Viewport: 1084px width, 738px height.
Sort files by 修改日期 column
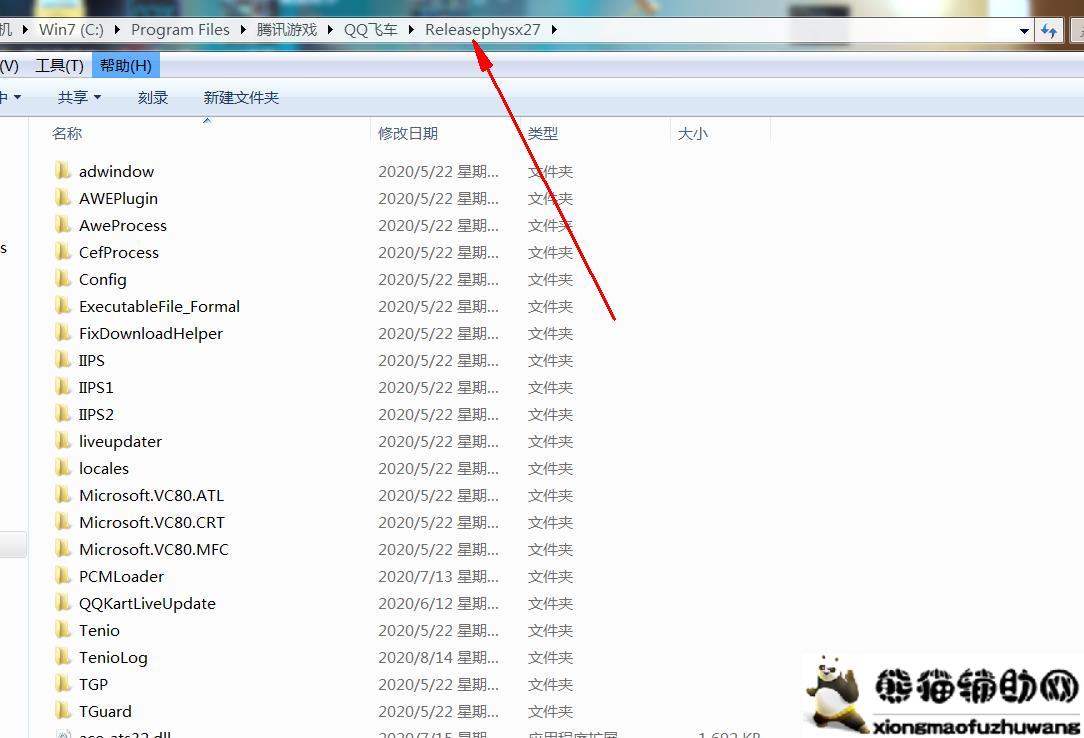click(x=408, y=133)
